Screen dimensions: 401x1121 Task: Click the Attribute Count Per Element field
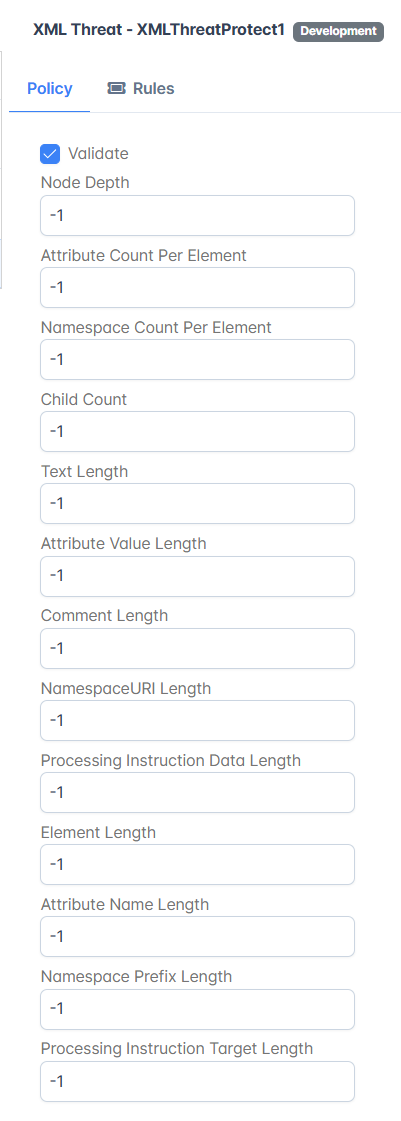[197, 287]
